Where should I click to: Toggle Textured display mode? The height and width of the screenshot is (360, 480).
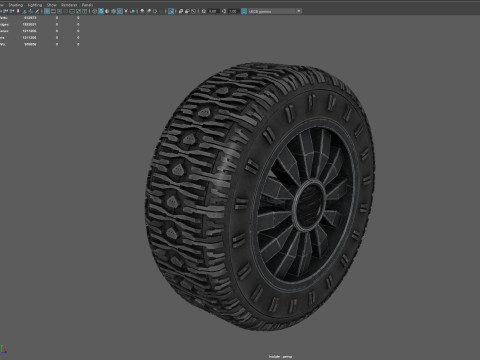[x=120, y=11]
